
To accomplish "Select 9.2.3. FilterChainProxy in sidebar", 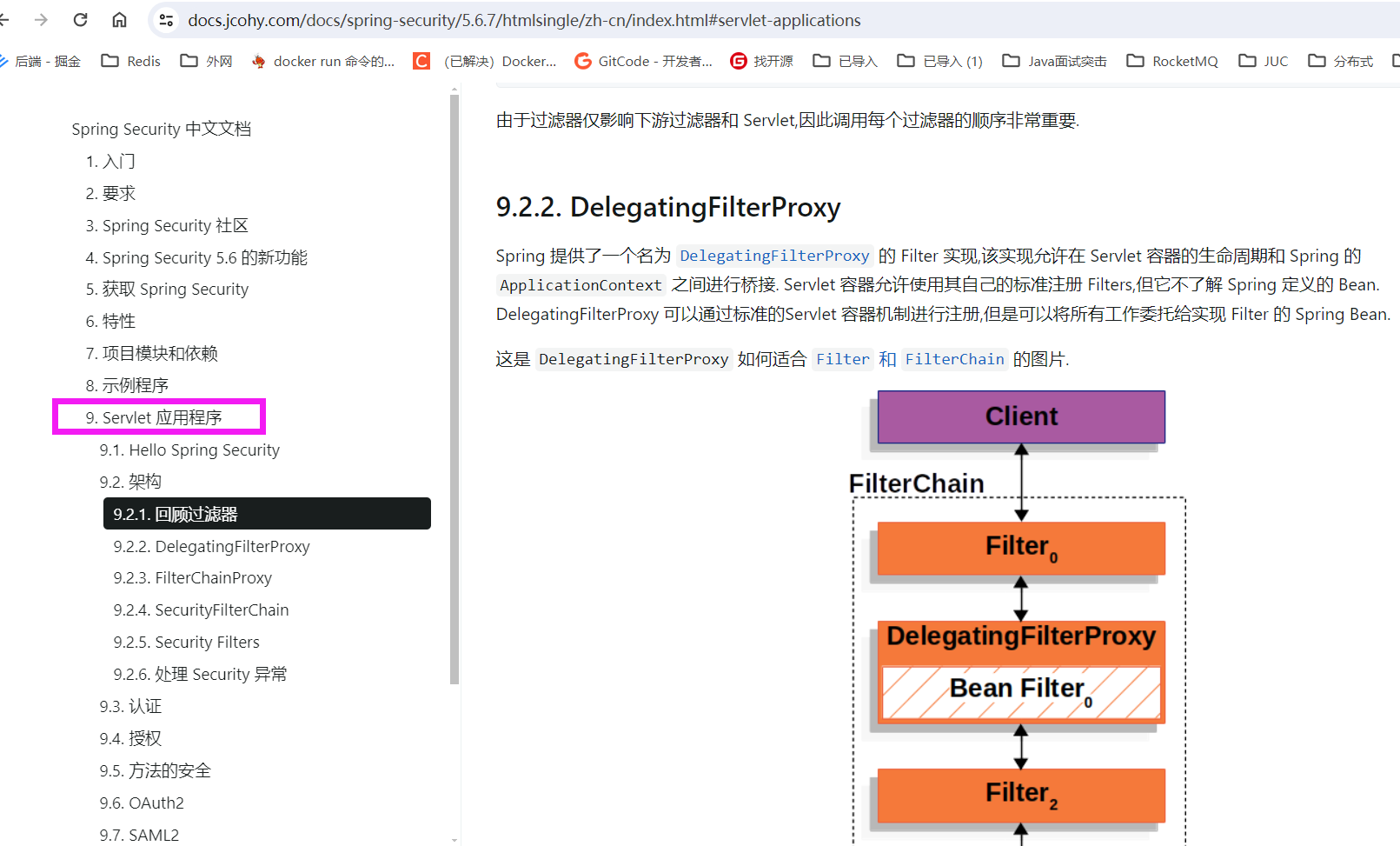I will [x=193, y=577].
